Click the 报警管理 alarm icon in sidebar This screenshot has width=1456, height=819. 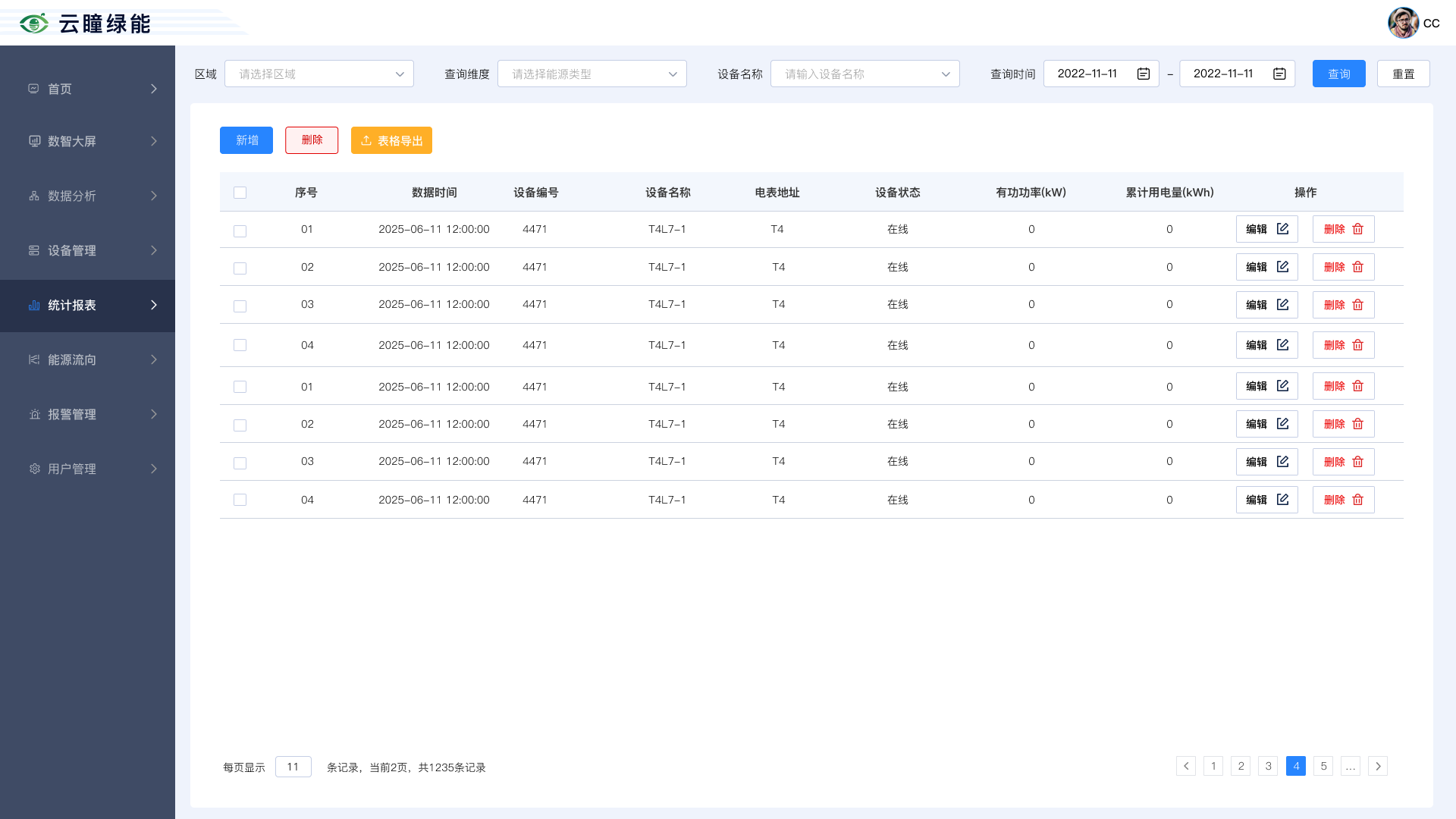click(x=34, y=414)
